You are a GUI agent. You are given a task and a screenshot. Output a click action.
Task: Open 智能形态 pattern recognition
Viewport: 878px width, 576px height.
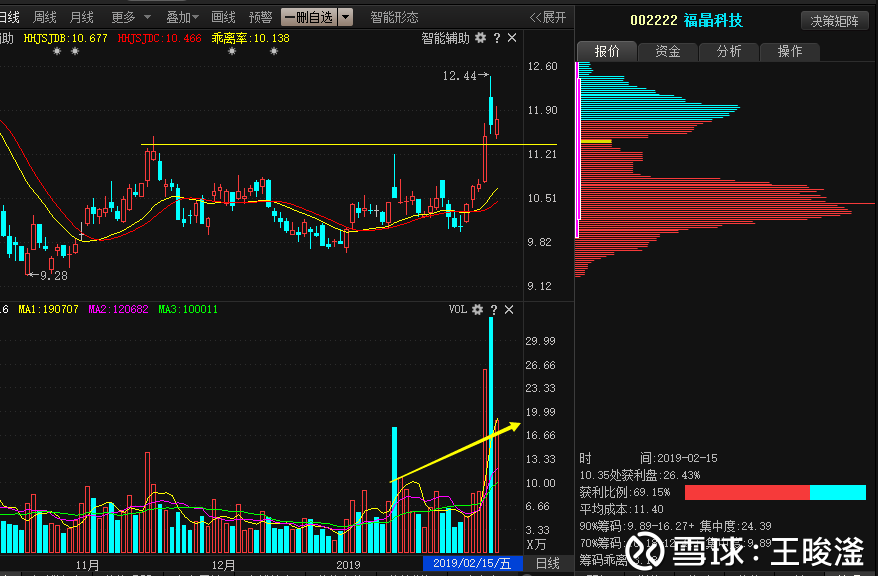[394, 17]
